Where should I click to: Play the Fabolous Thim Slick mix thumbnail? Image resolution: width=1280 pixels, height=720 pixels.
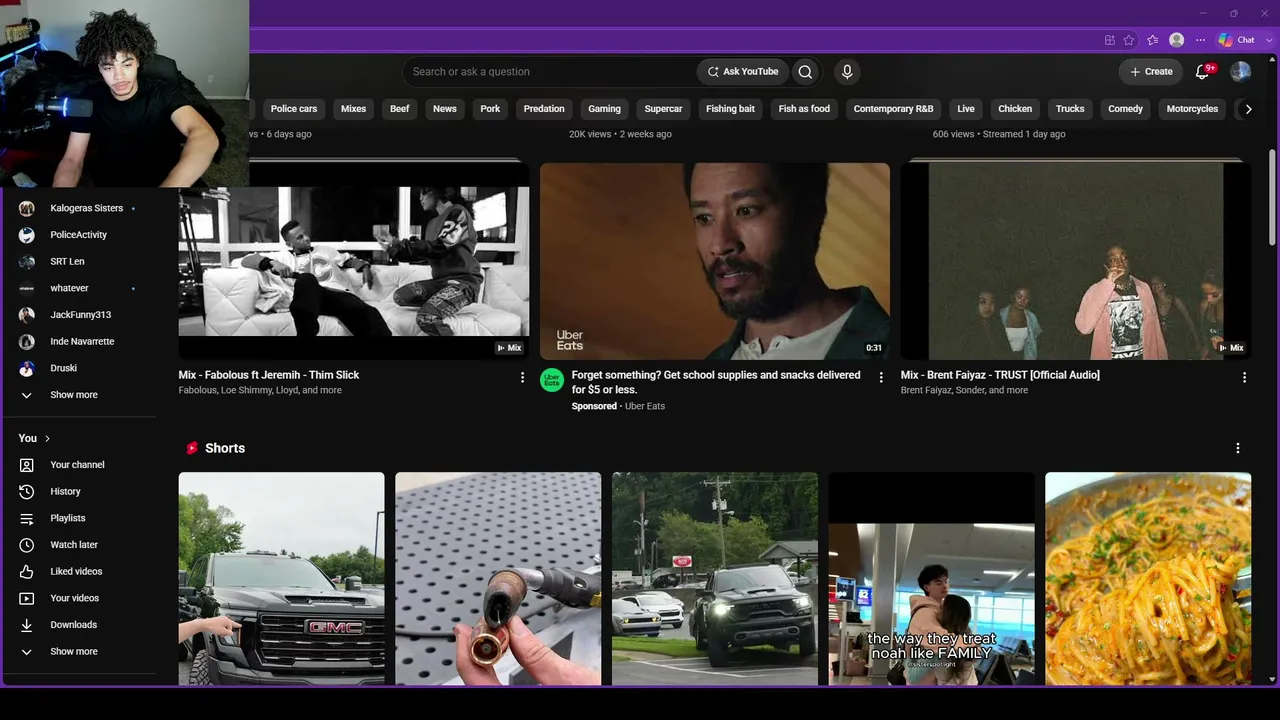tap(354, 261)
